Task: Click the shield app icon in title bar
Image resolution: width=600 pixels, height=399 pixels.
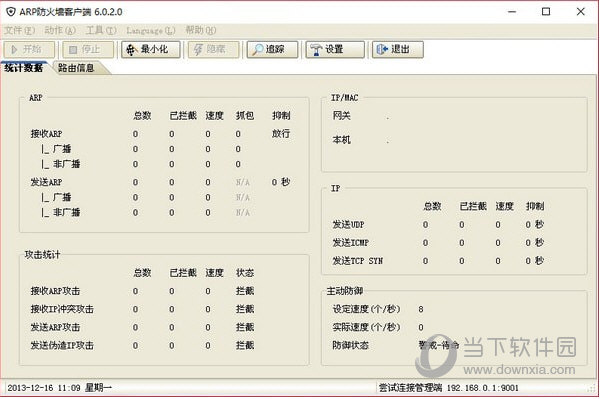Action: point(11,12)
